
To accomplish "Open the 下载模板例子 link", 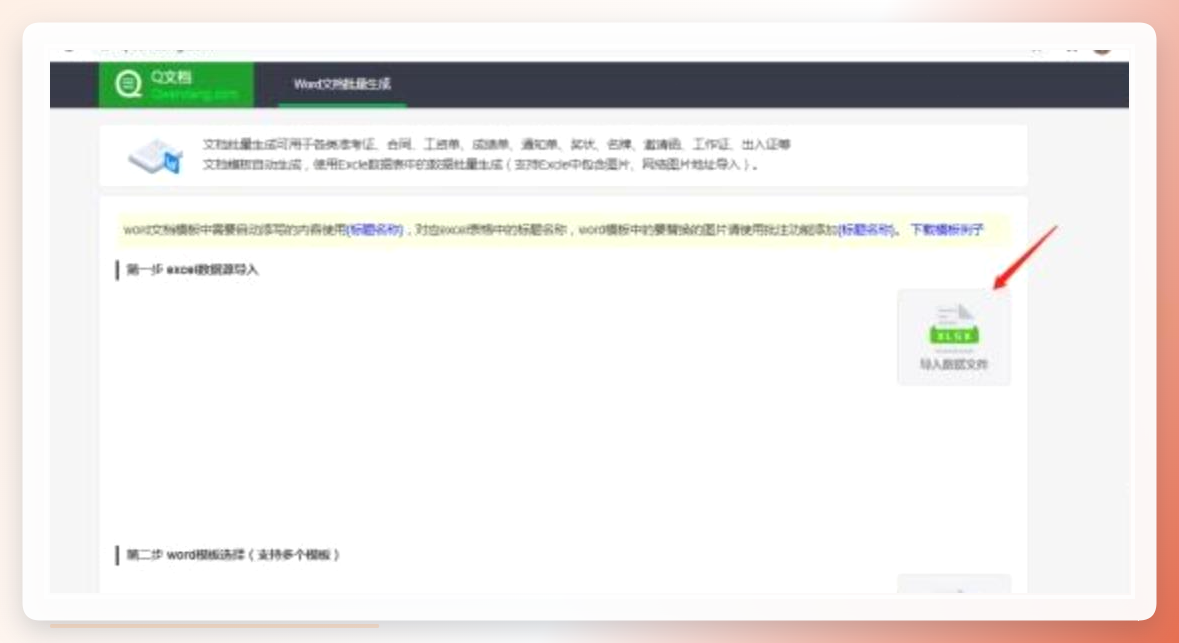I will pyautogui.click(x=947, y=229).
